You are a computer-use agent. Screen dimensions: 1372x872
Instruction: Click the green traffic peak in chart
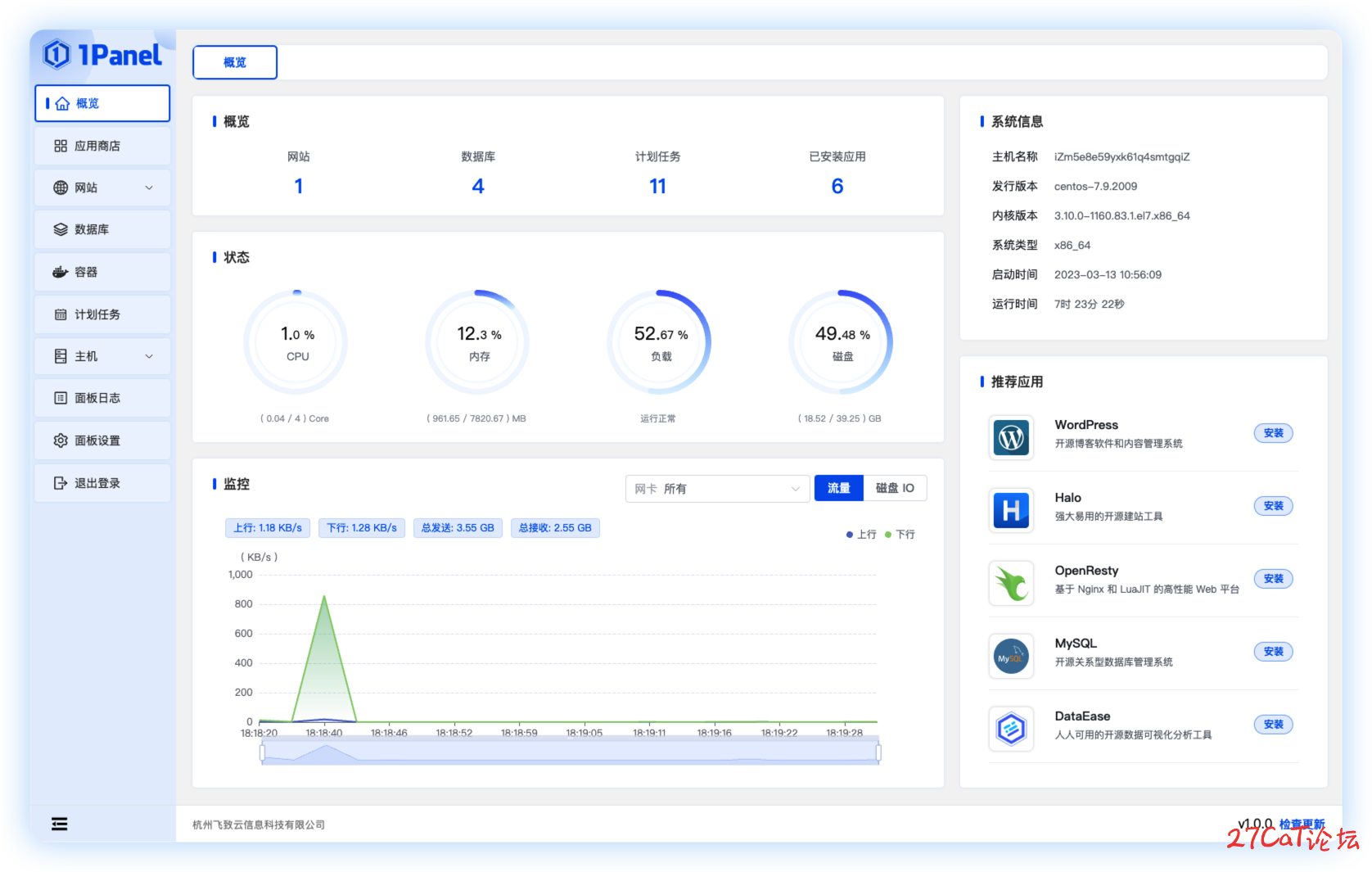coord(325,597)
